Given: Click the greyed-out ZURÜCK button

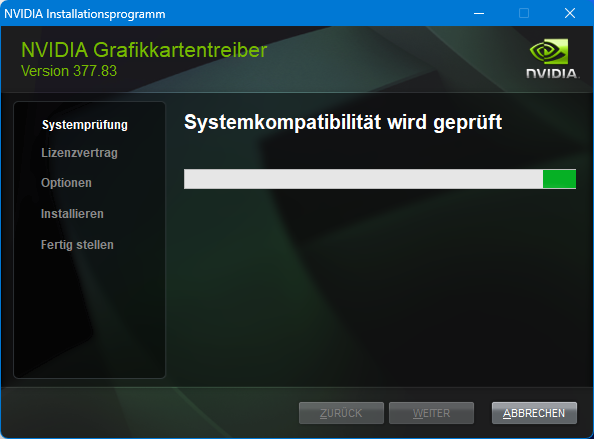Looking at the screenshot, I should click(341, 413).
